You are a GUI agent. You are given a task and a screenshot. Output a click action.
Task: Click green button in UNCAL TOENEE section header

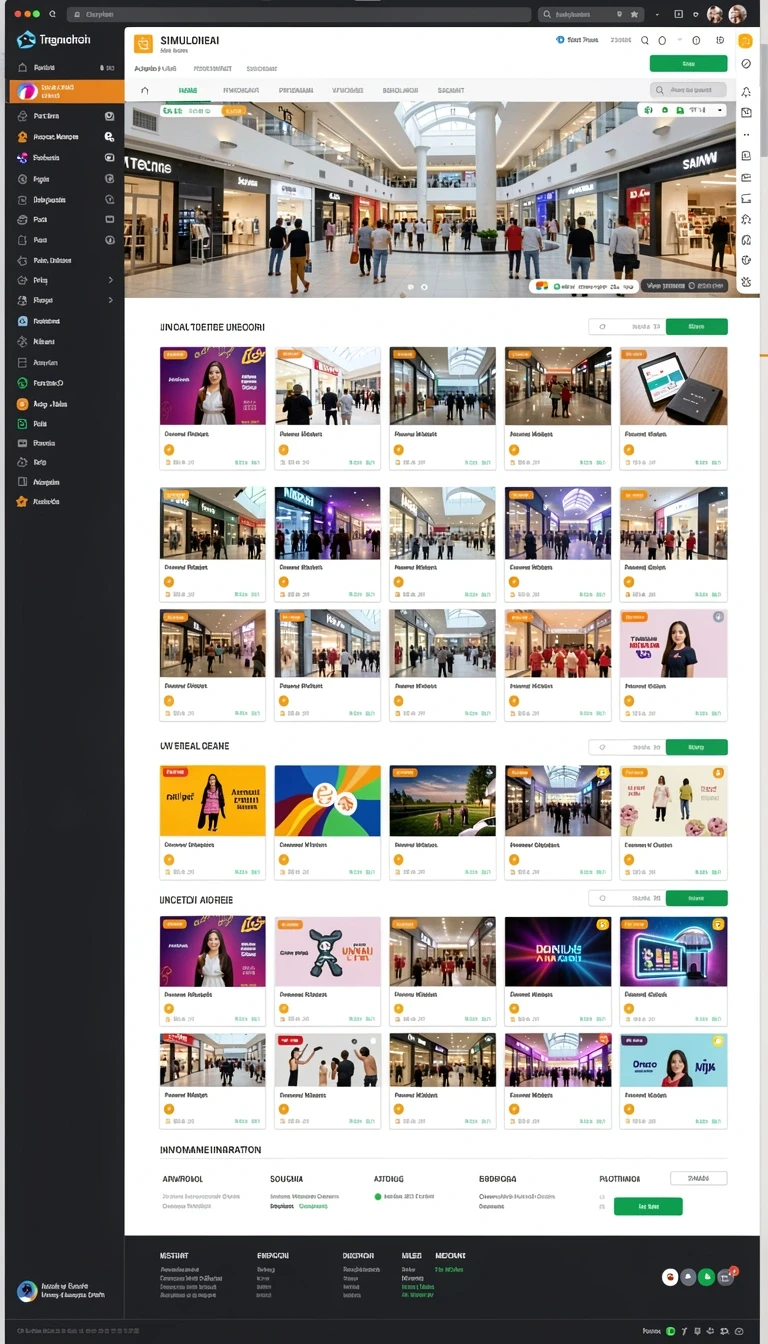click(696, 326)
